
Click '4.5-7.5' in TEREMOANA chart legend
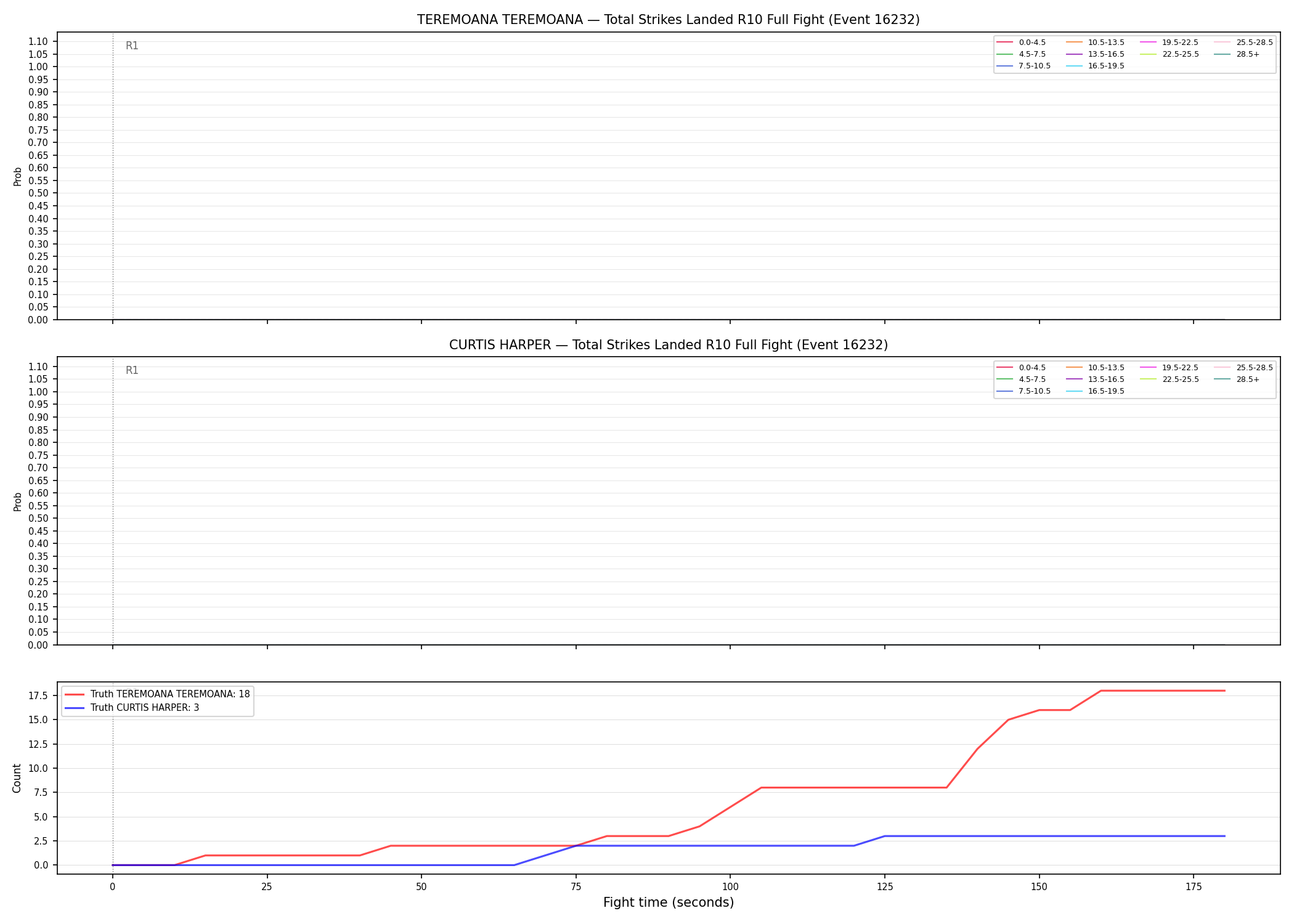click(x=1032, y=54)
